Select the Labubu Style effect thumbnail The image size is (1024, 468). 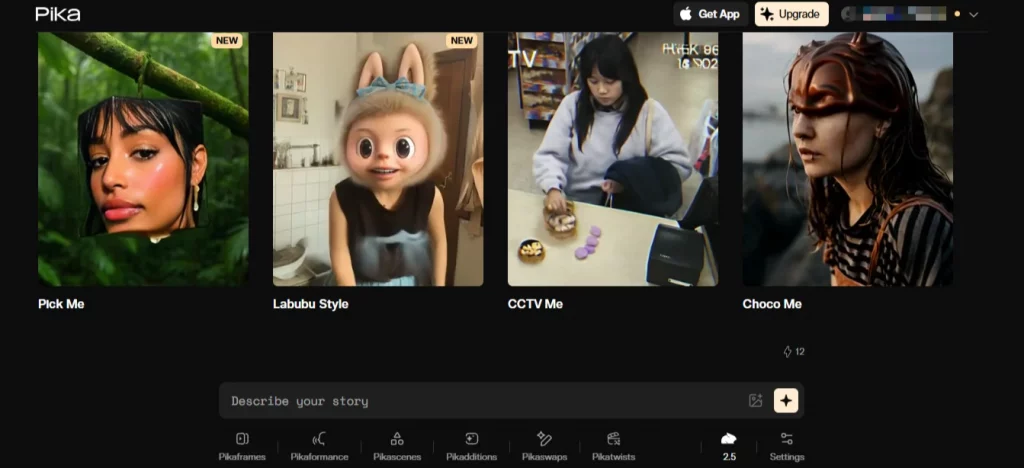pos(378,159)
